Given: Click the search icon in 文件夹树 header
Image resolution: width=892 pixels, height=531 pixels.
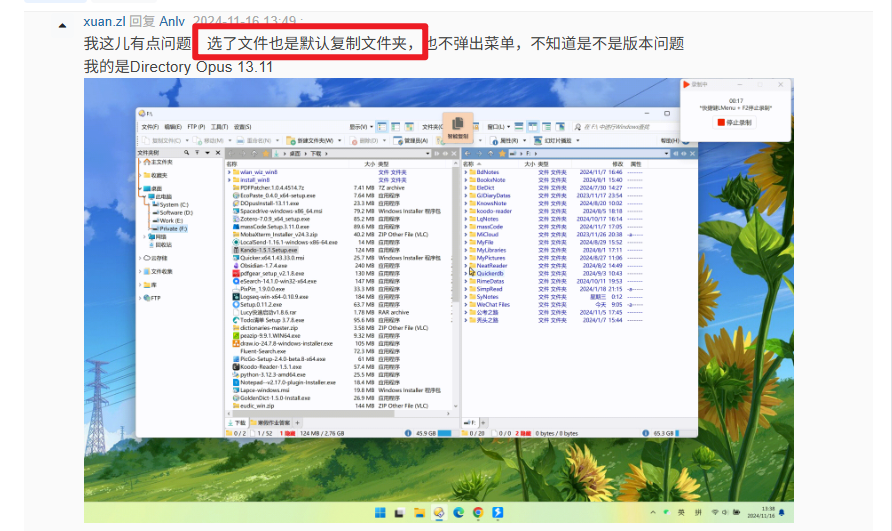Looking at the screenshot, I should [x=186, y=153].
